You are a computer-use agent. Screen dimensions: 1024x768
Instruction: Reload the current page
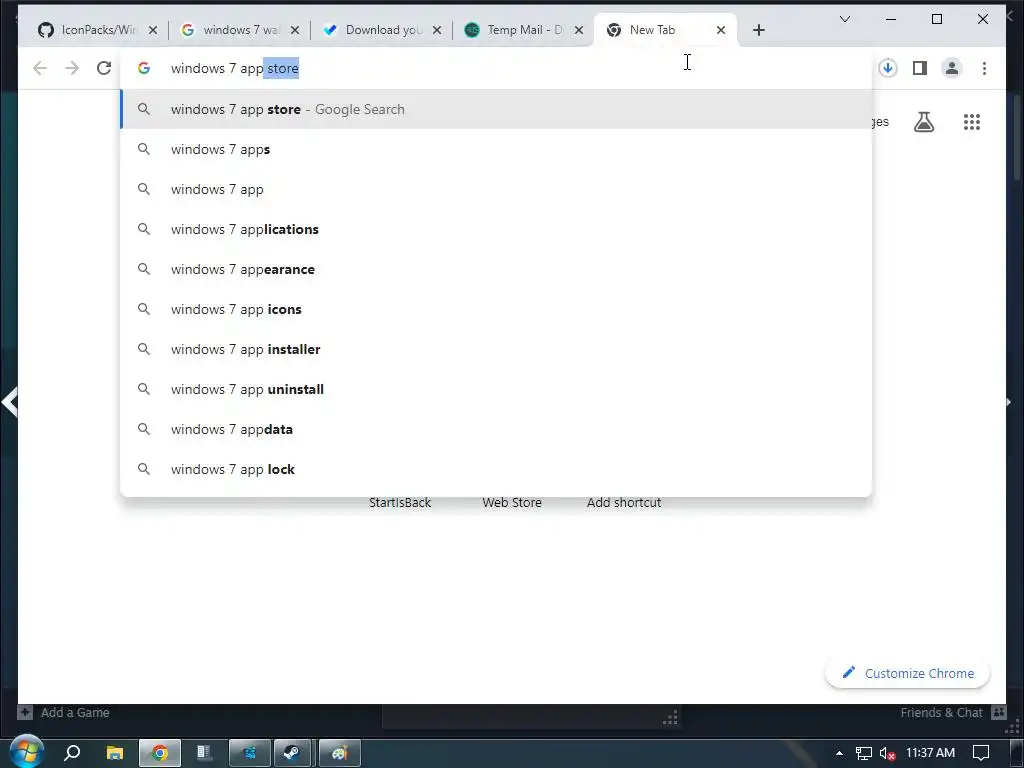point(104,68)
